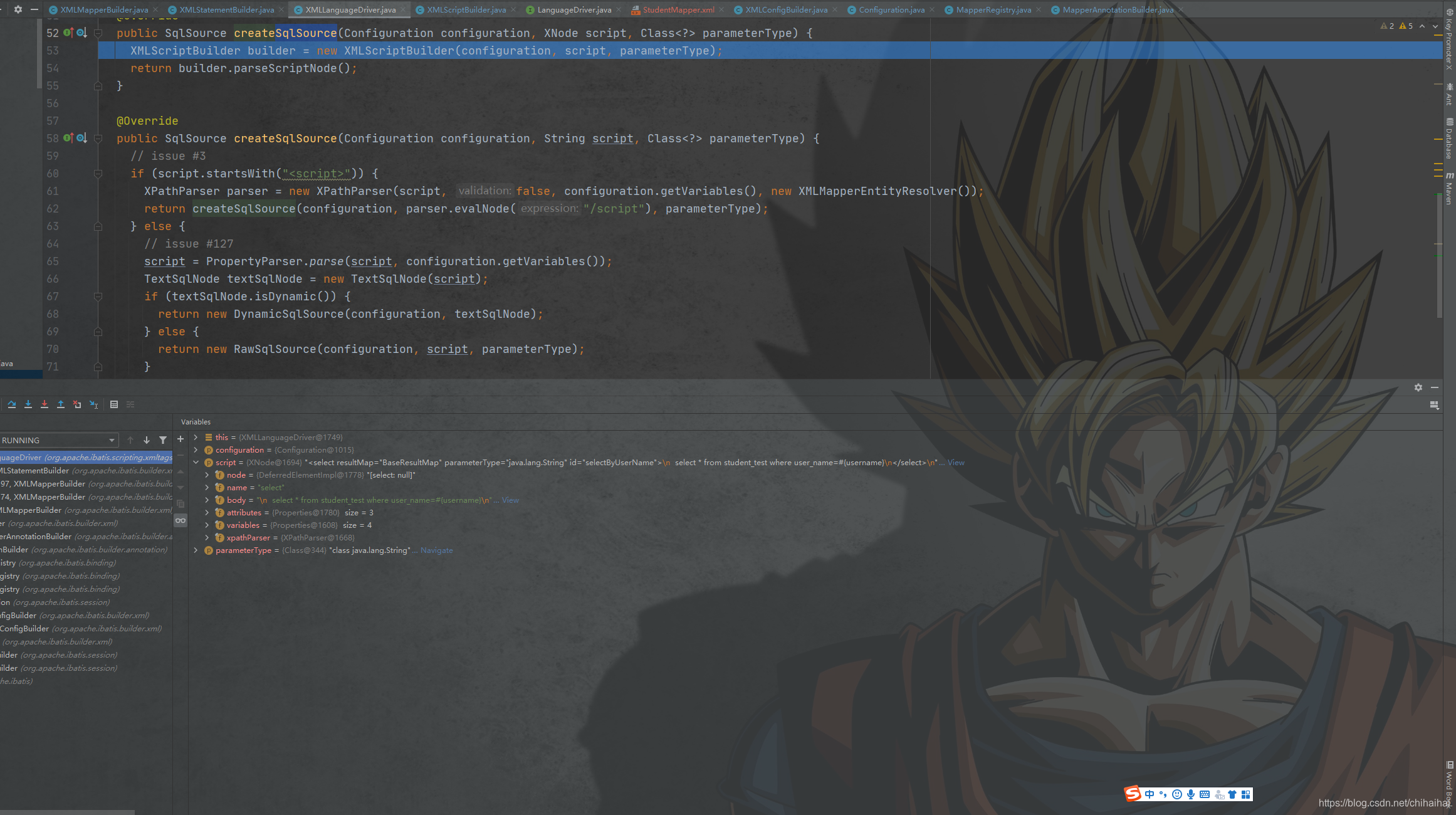Open Evaluate Expression calculator icon
1456x815 pixels.
114,404
